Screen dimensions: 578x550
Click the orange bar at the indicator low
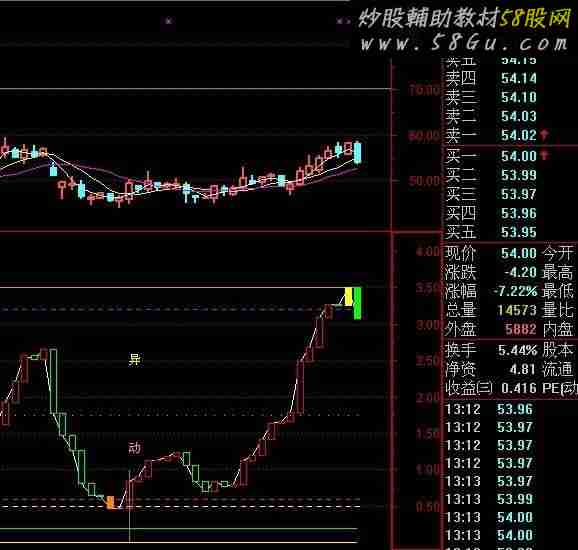[110, 502]
